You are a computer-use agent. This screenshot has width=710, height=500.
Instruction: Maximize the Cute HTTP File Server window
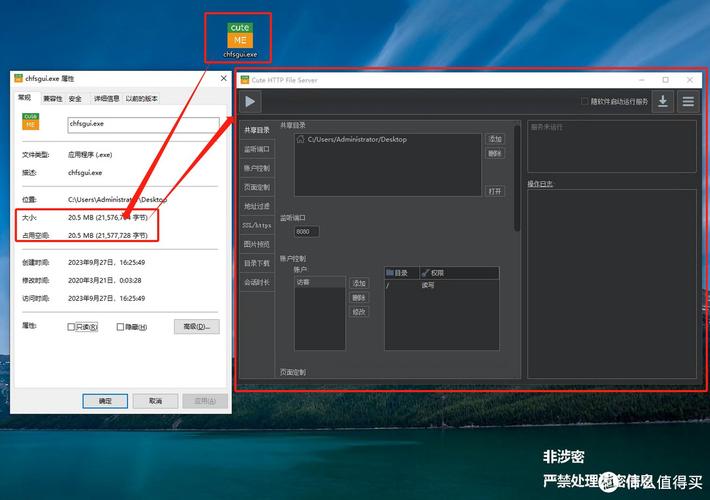(x=666, y=80)
